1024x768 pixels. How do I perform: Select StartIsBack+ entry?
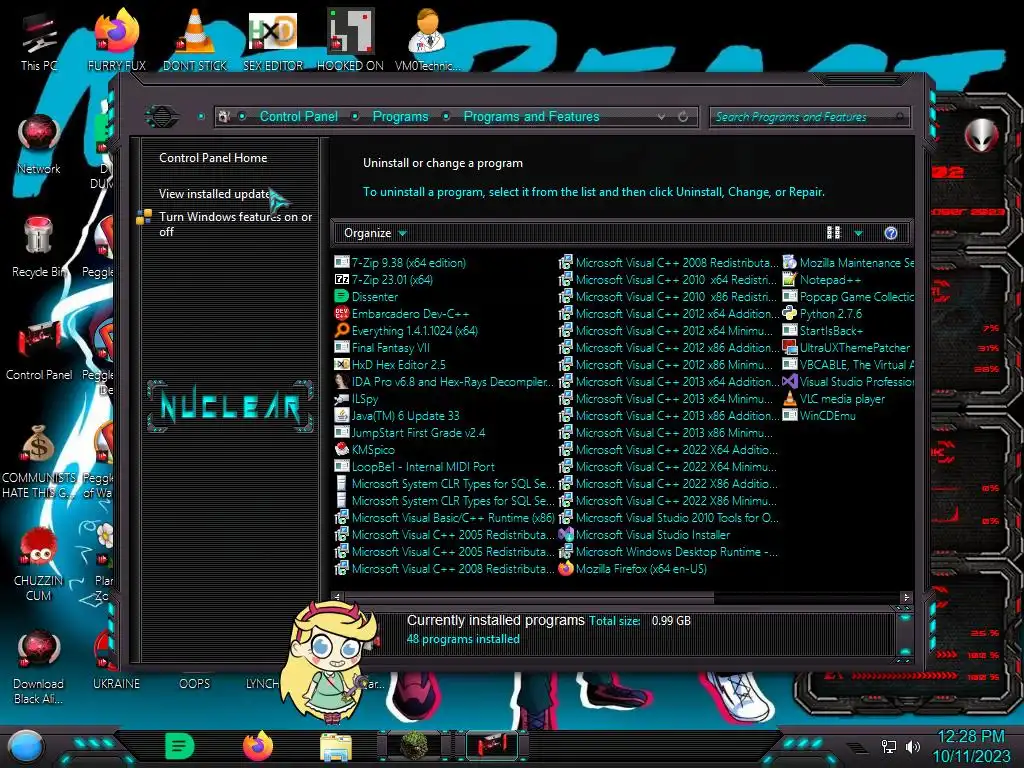(x=823, y=330)
